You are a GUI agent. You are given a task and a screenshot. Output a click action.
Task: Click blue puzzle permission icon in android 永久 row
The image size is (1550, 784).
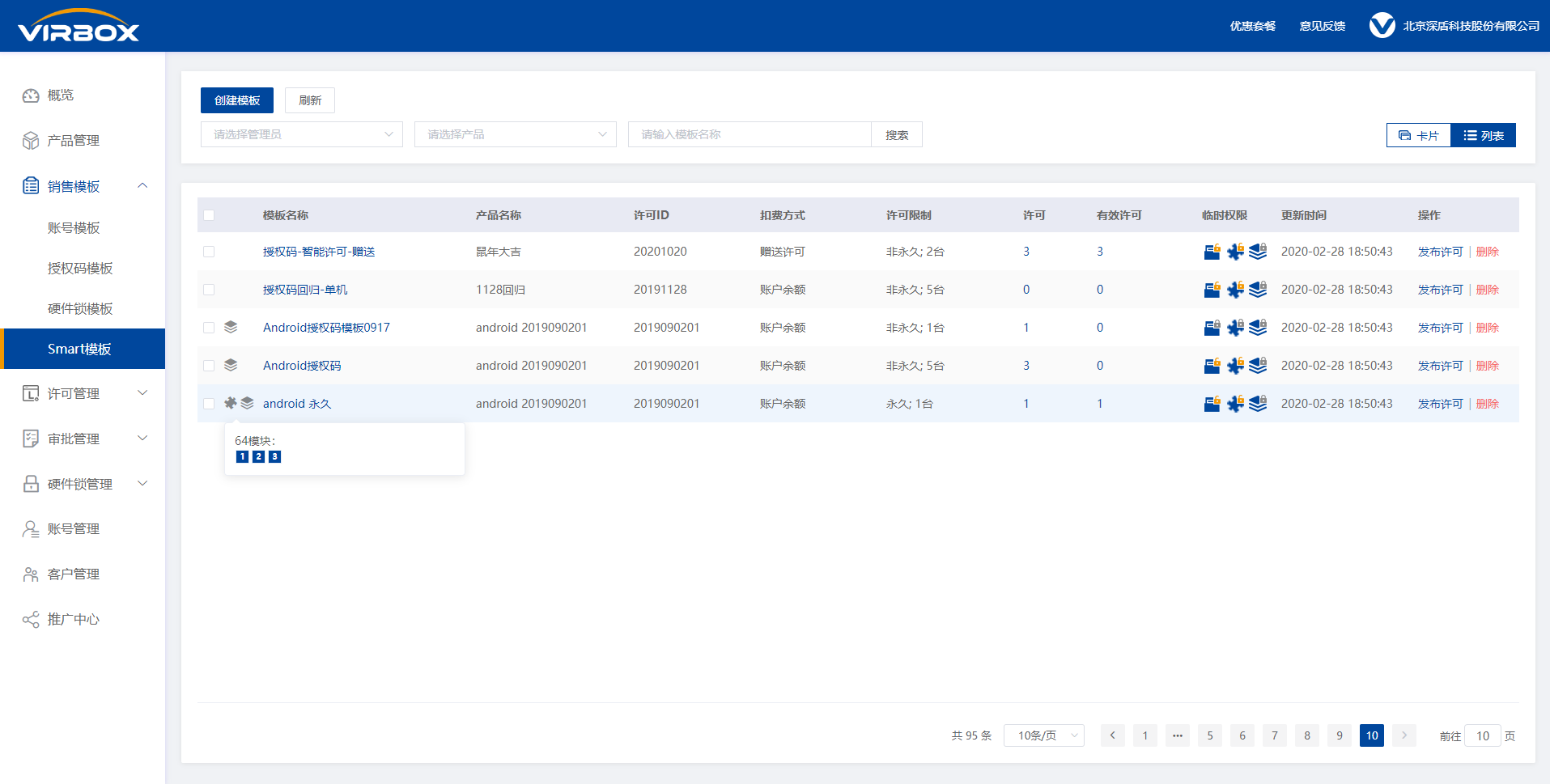(x=1235, y=404)
